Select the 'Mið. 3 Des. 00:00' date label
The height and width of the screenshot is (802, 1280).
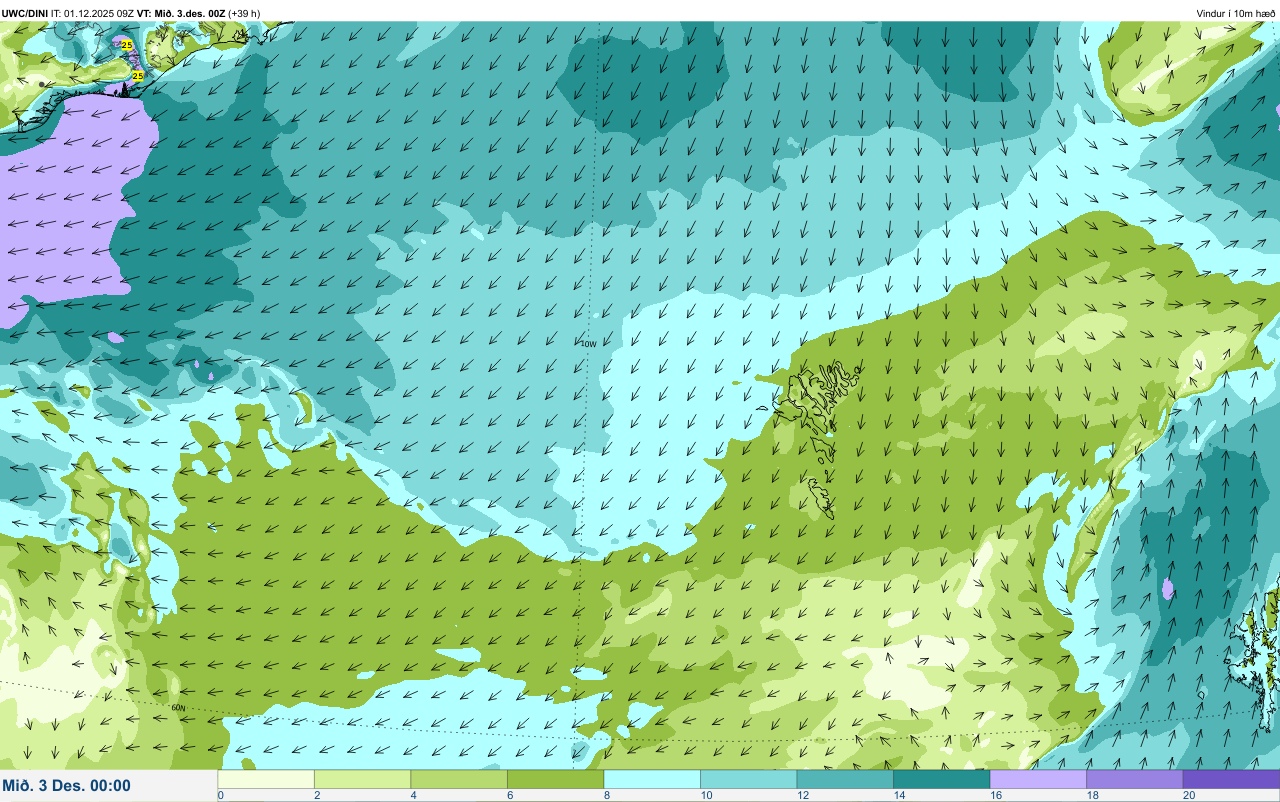click(66, 786)
